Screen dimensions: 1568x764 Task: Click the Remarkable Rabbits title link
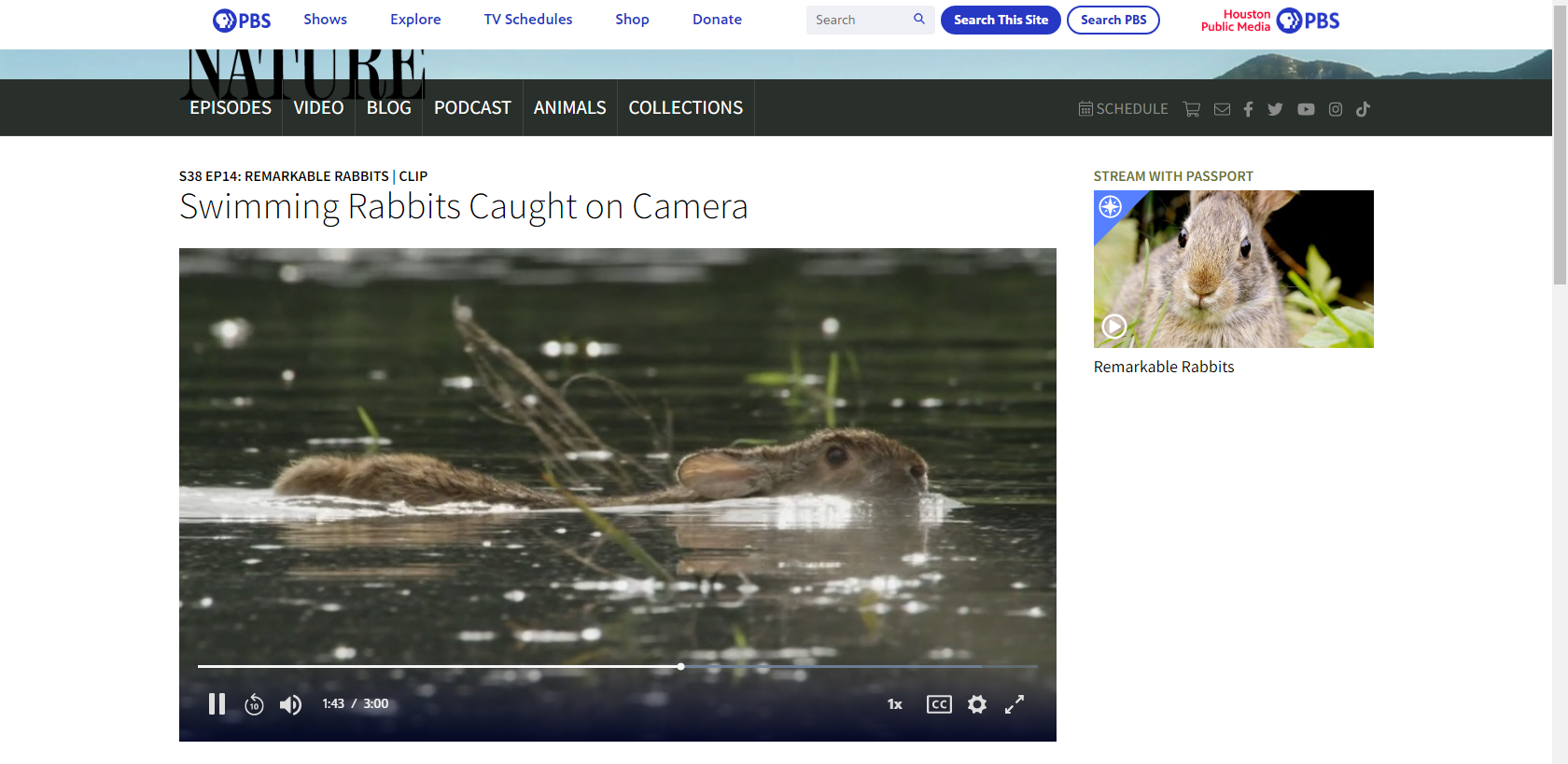click(x=1164, y=368)
